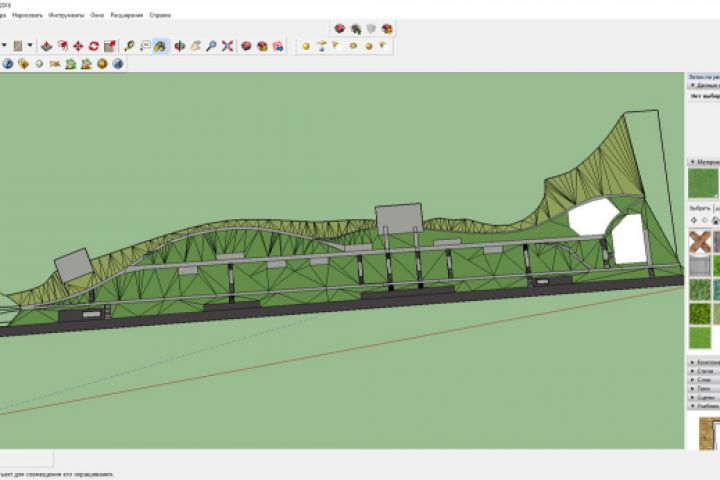The width and height of the screenshot is (720, 480).
Task: Choose the Sandbox Add Detail tool
Action: (383, 46)
